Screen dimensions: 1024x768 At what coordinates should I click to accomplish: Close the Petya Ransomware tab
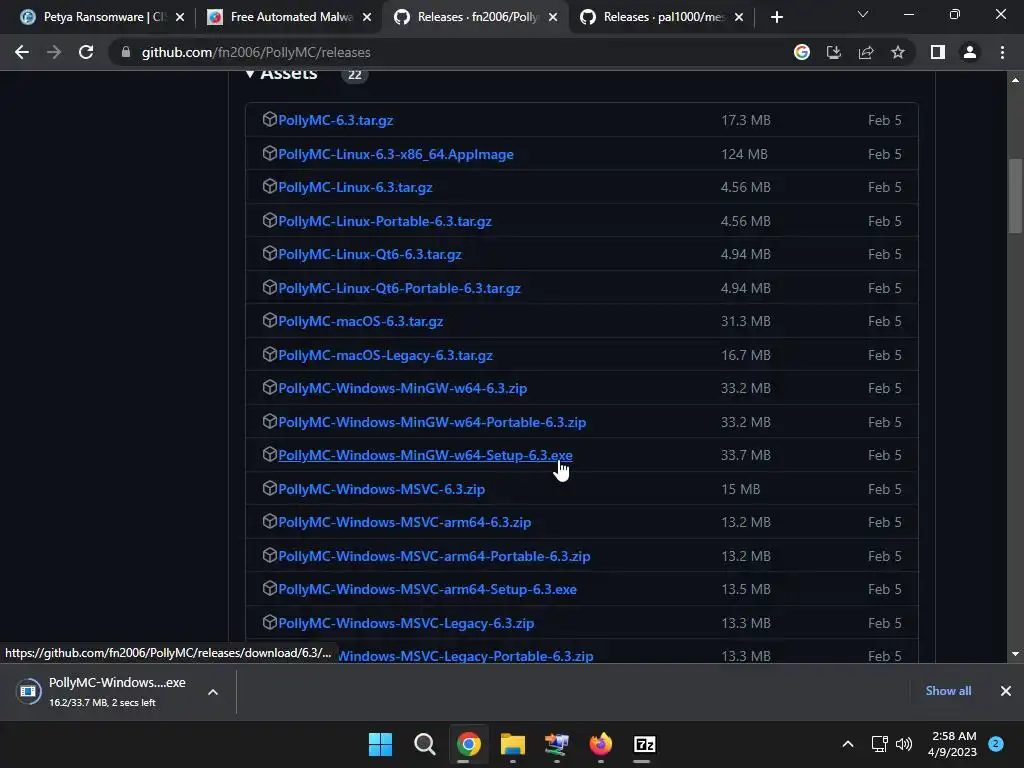click(180, 18)
